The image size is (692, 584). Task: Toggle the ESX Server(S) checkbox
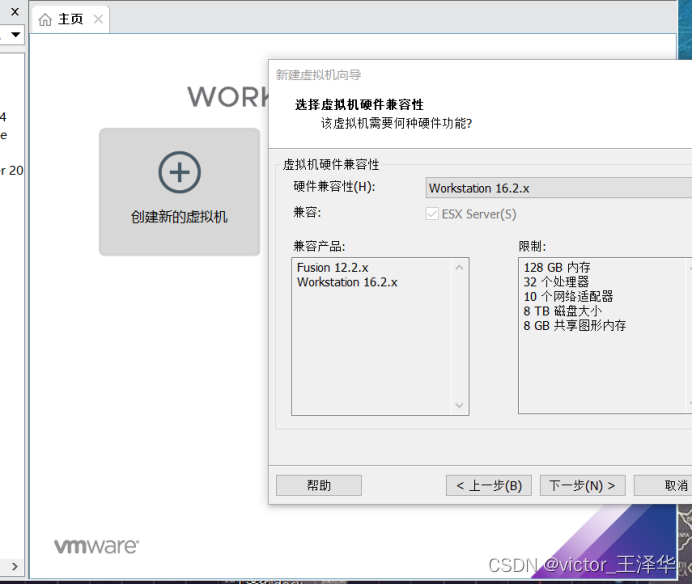432,214
